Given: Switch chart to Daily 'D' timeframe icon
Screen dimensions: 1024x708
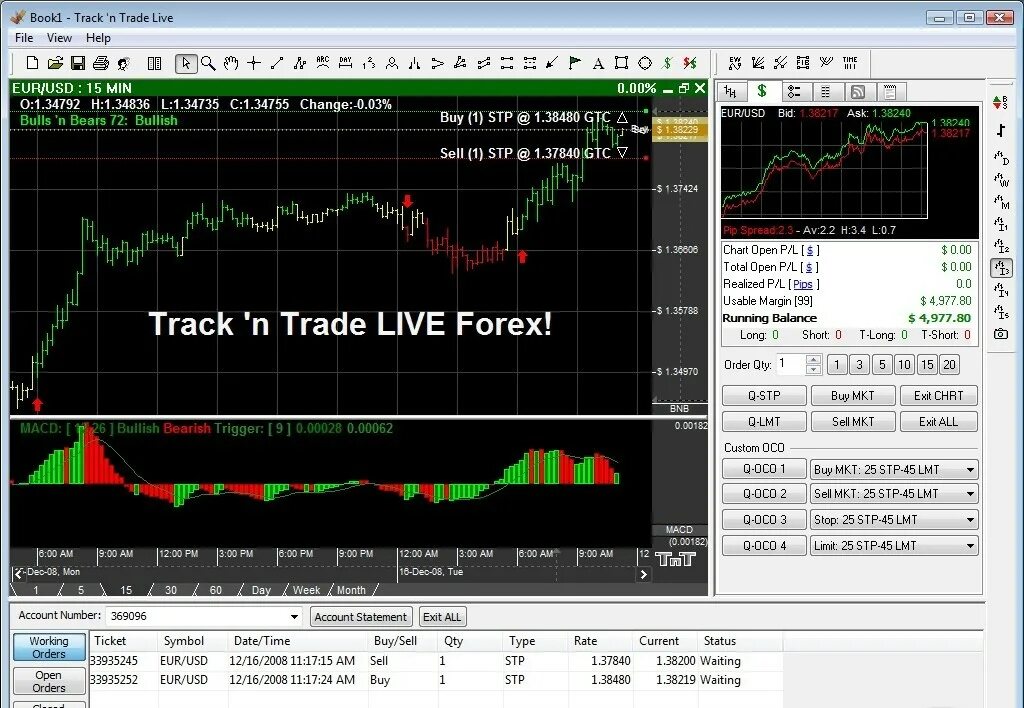Looking at the screenshot, I should pos(1000,159).
